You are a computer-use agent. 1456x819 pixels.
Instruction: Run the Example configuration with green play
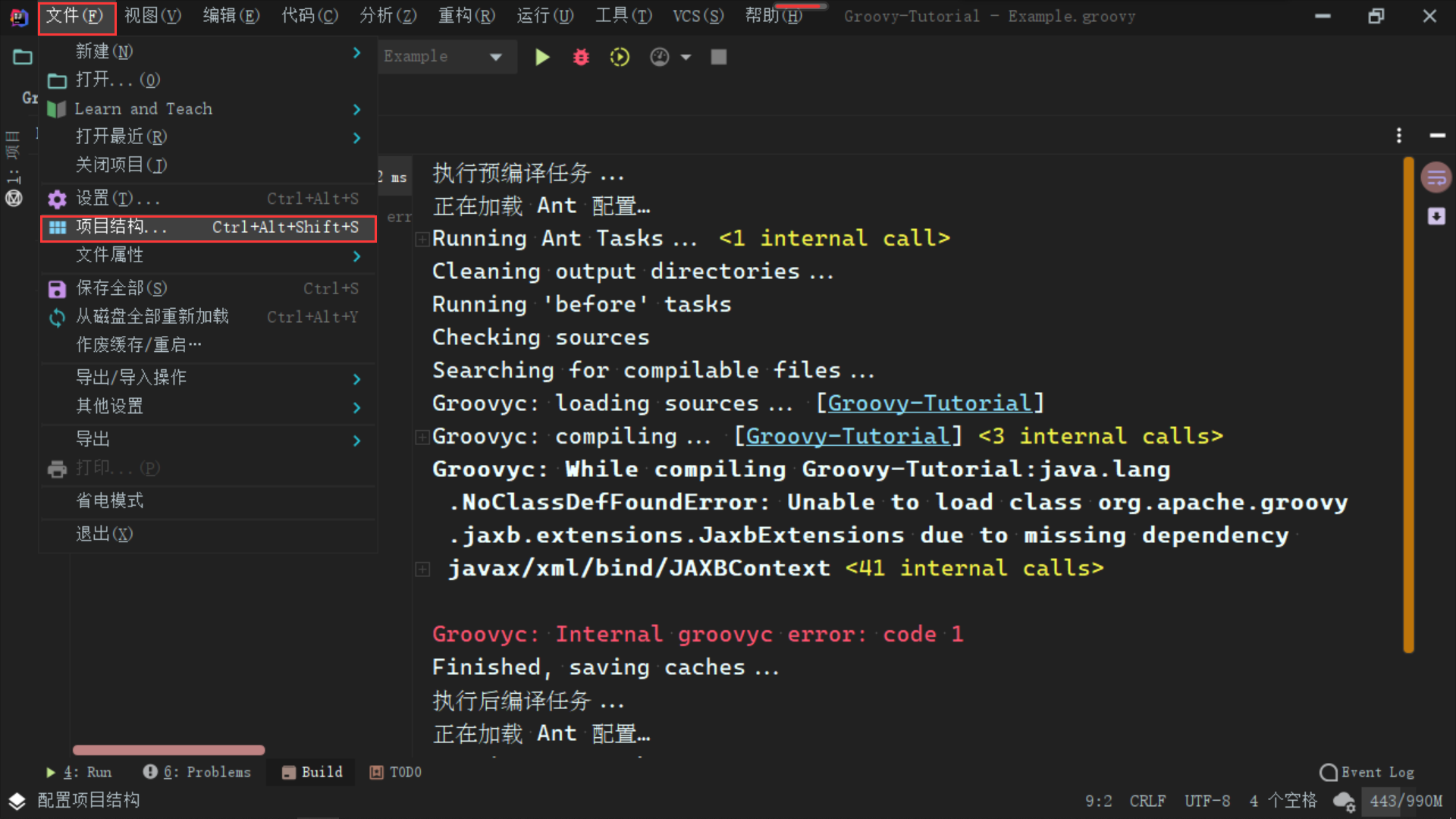click(541, 57)
